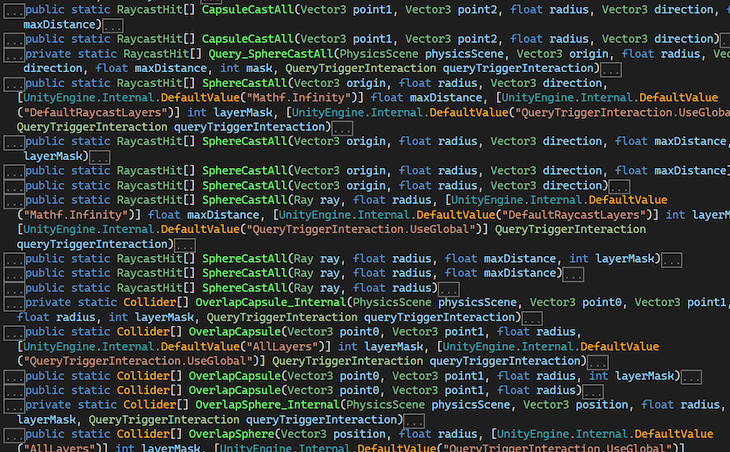
Task: Expand left fold box beside Query_SphereCastAll
Action: point(14,55)
